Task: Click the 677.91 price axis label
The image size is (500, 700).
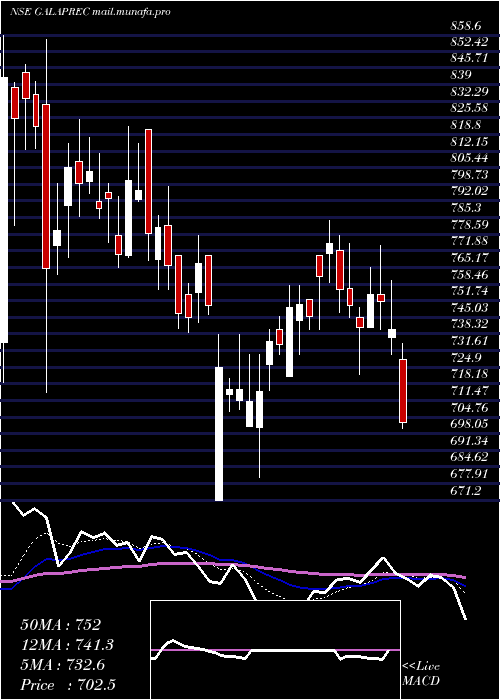Action: point(470,473)
